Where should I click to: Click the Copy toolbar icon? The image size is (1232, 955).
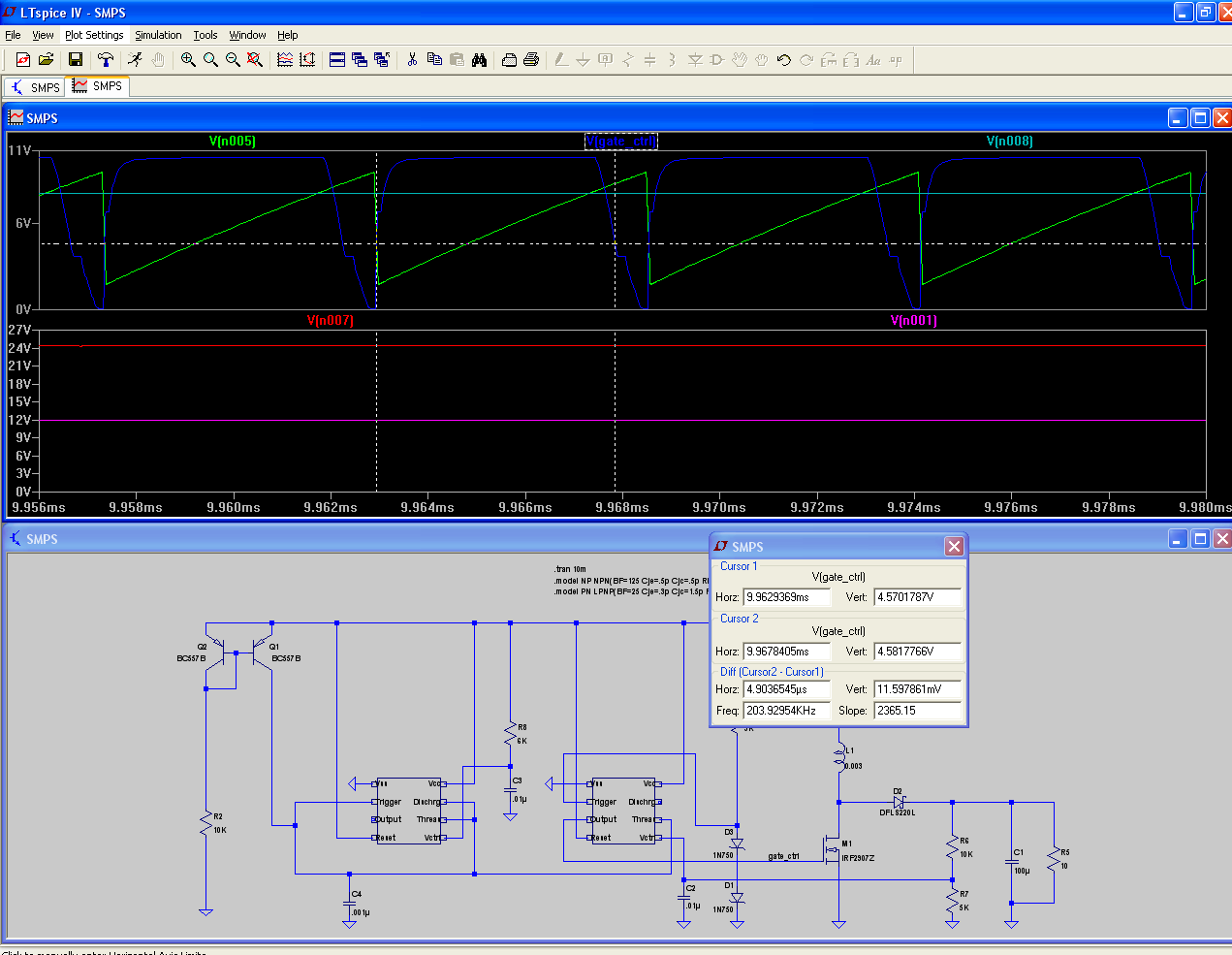(434, 60)
